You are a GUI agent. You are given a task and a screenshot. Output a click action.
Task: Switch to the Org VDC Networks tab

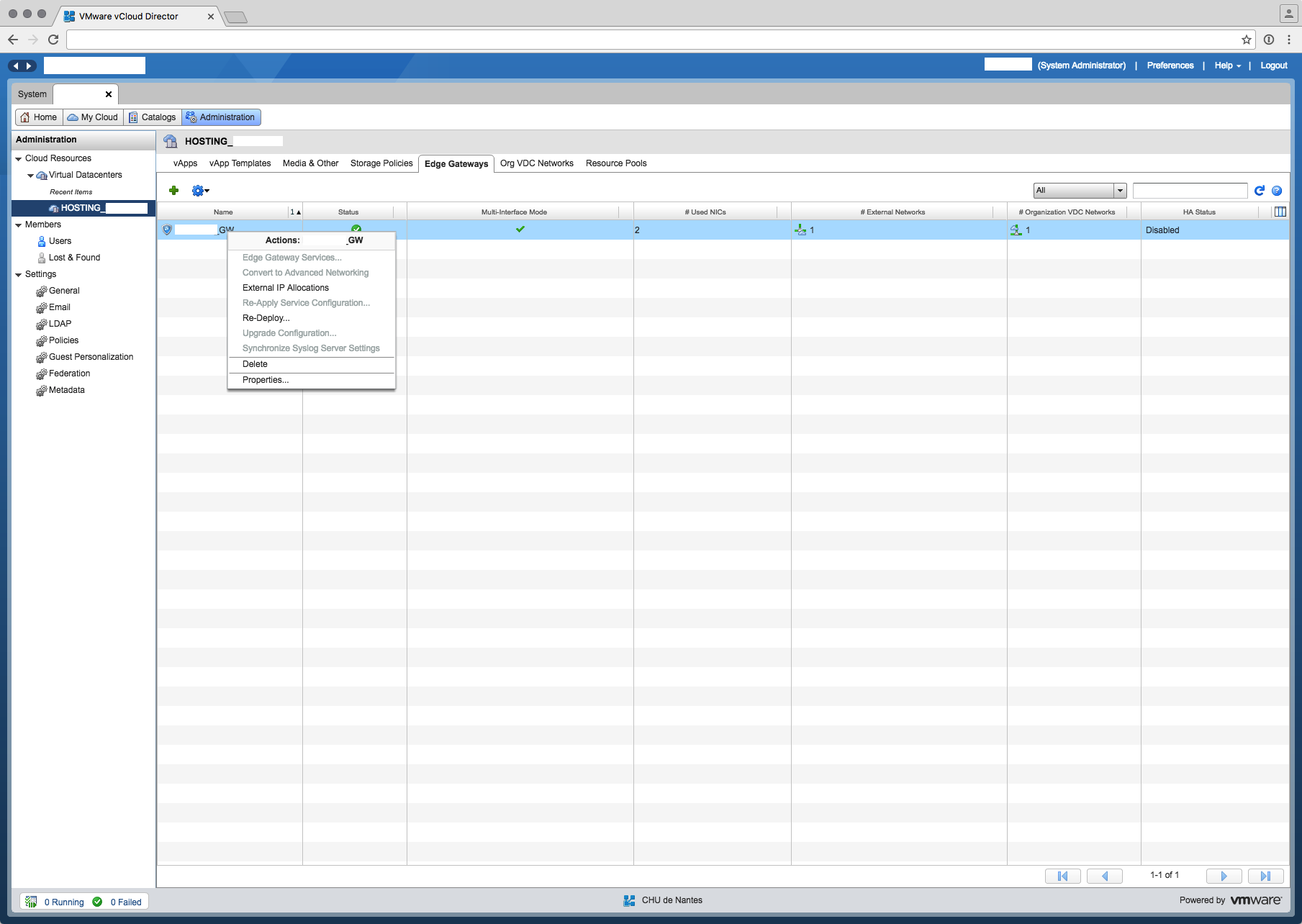pos(536,163)
